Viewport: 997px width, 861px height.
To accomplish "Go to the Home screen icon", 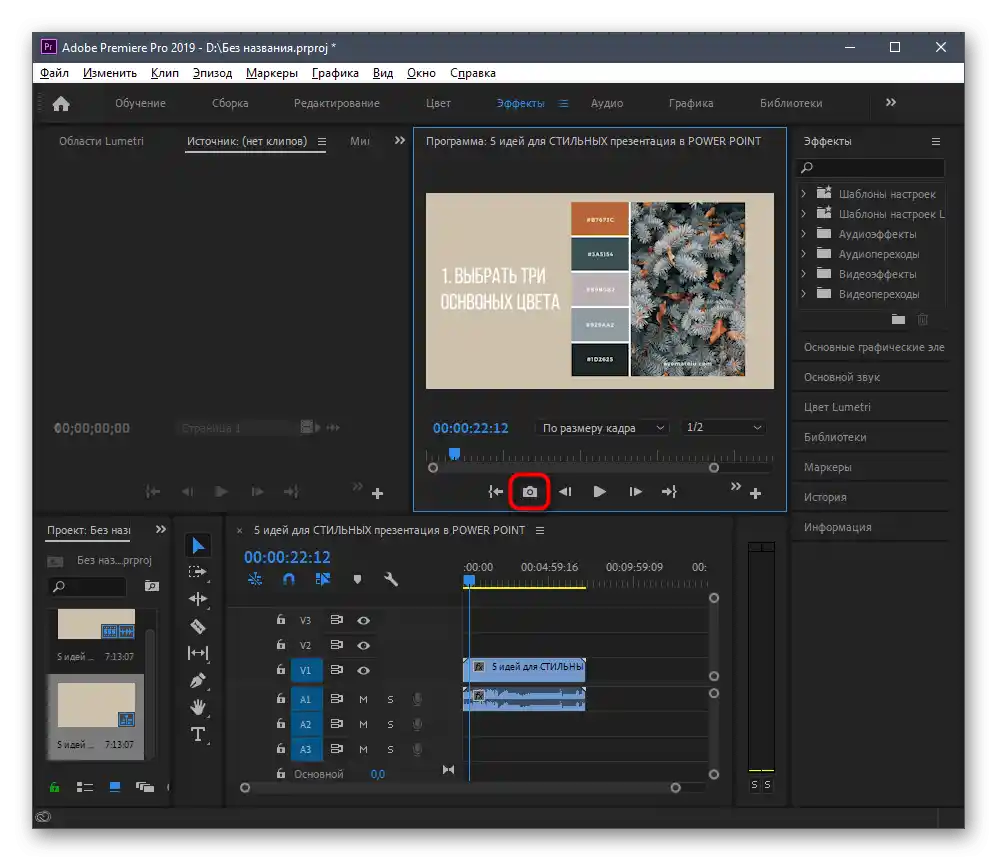I will click(61, 103).
